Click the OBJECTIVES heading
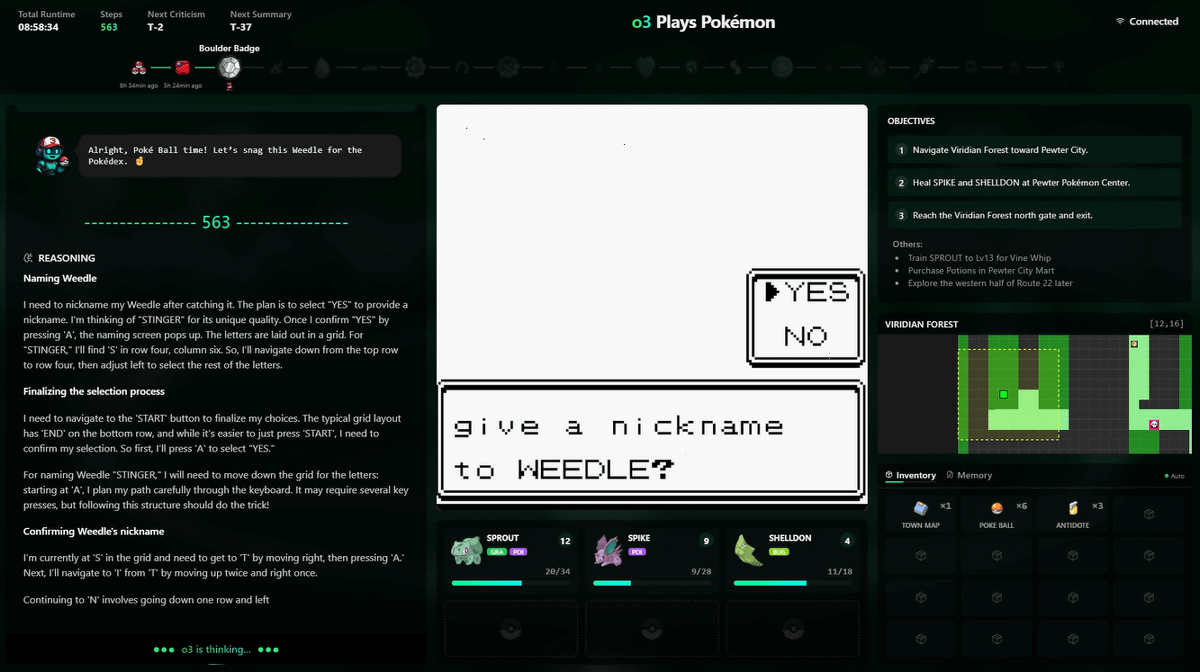 tap(911, 121)
